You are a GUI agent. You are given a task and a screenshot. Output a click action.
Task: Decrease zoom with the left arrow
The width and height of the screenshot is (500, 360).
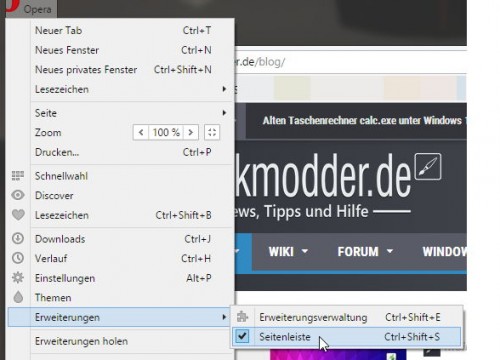click(x=141, y=133)
